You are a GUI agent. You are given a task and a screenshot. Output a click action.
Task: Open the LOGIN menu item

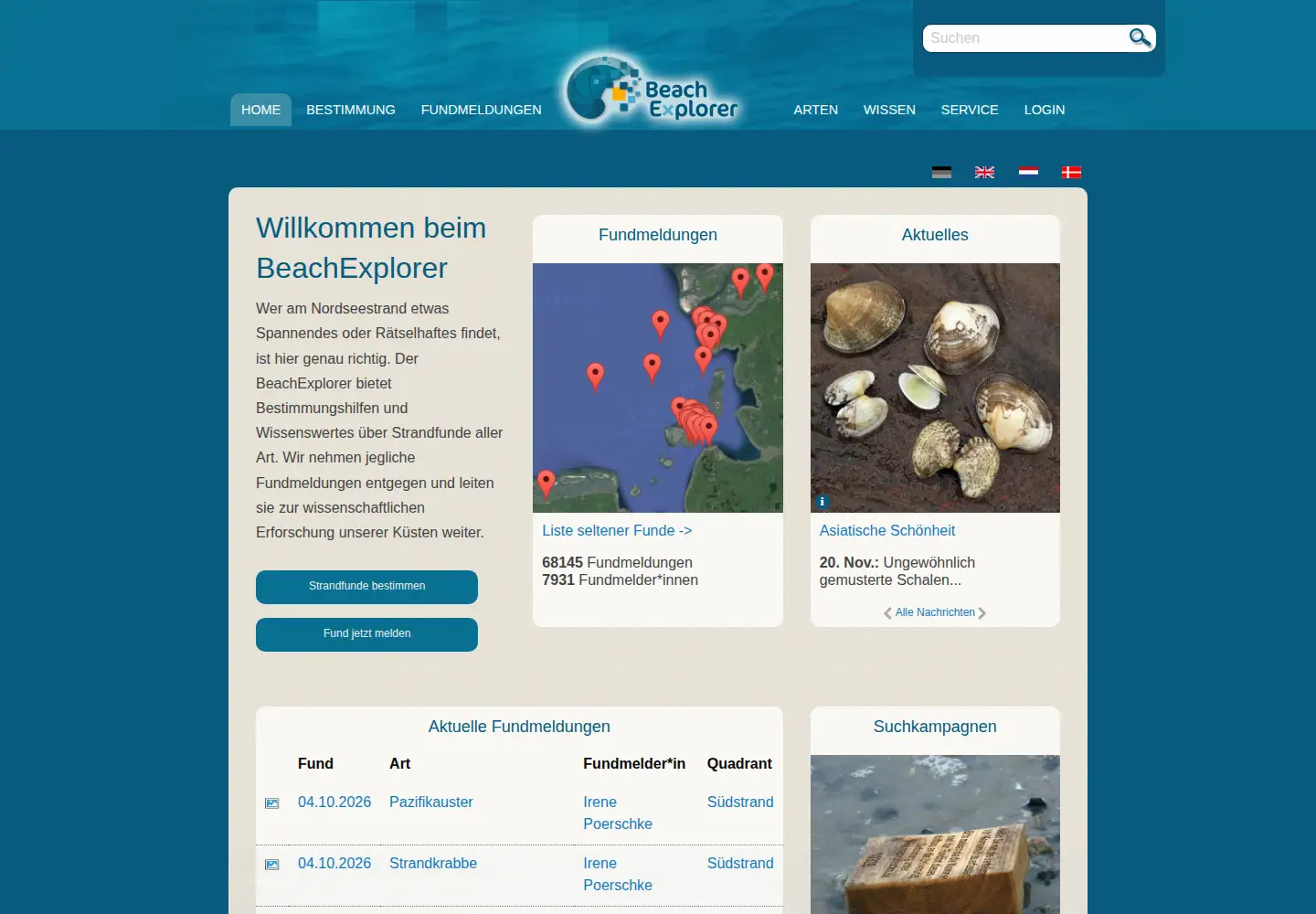1045,110
